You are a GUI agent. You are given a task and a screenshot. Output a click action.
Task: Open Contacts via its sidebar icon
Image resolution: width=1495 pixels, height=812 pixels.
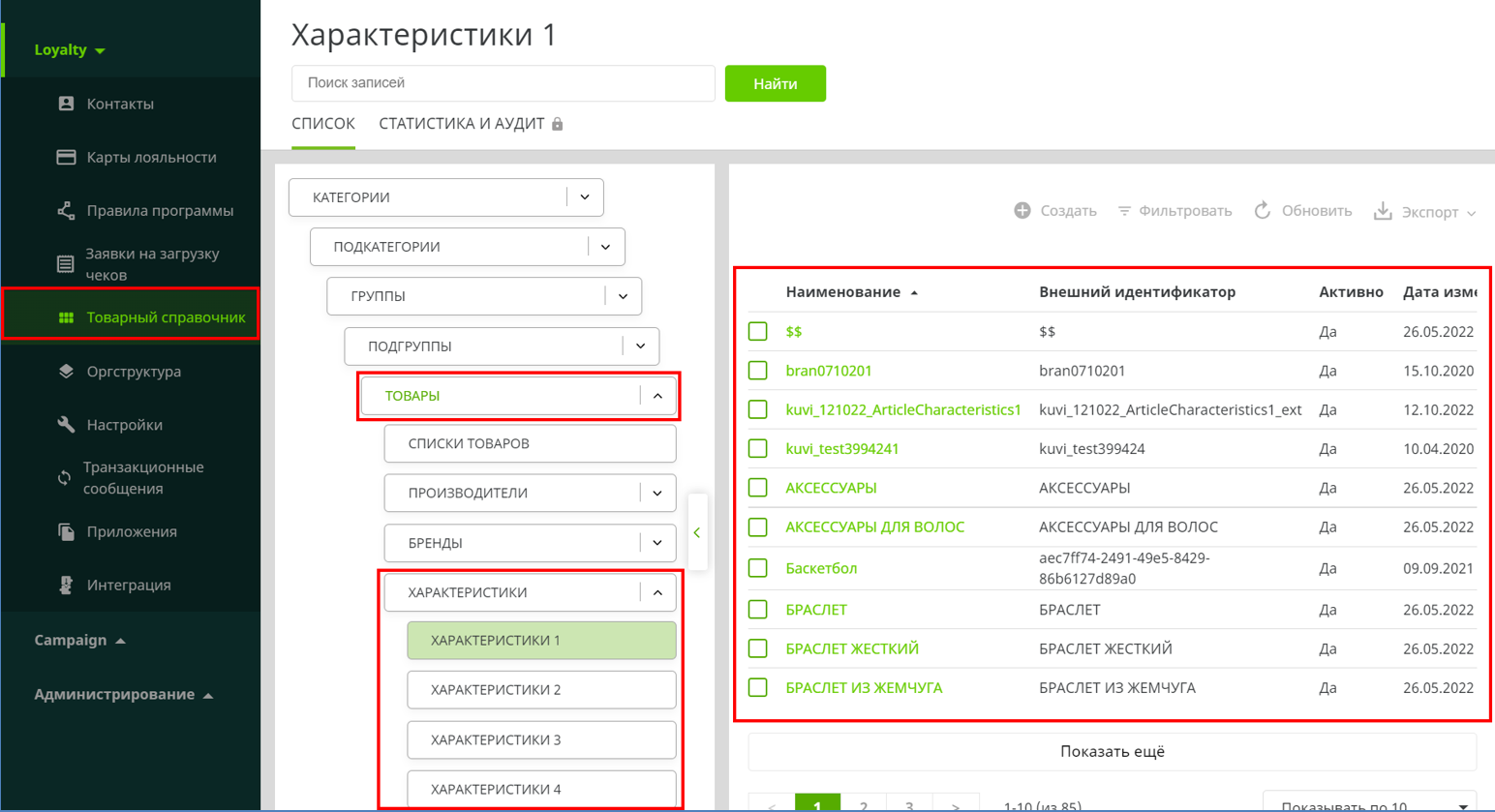[x=66, y=104]
